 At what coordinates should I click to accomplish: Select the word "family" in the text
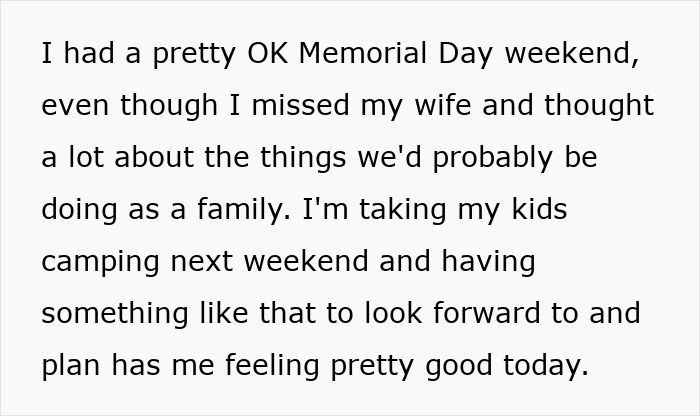234,208
